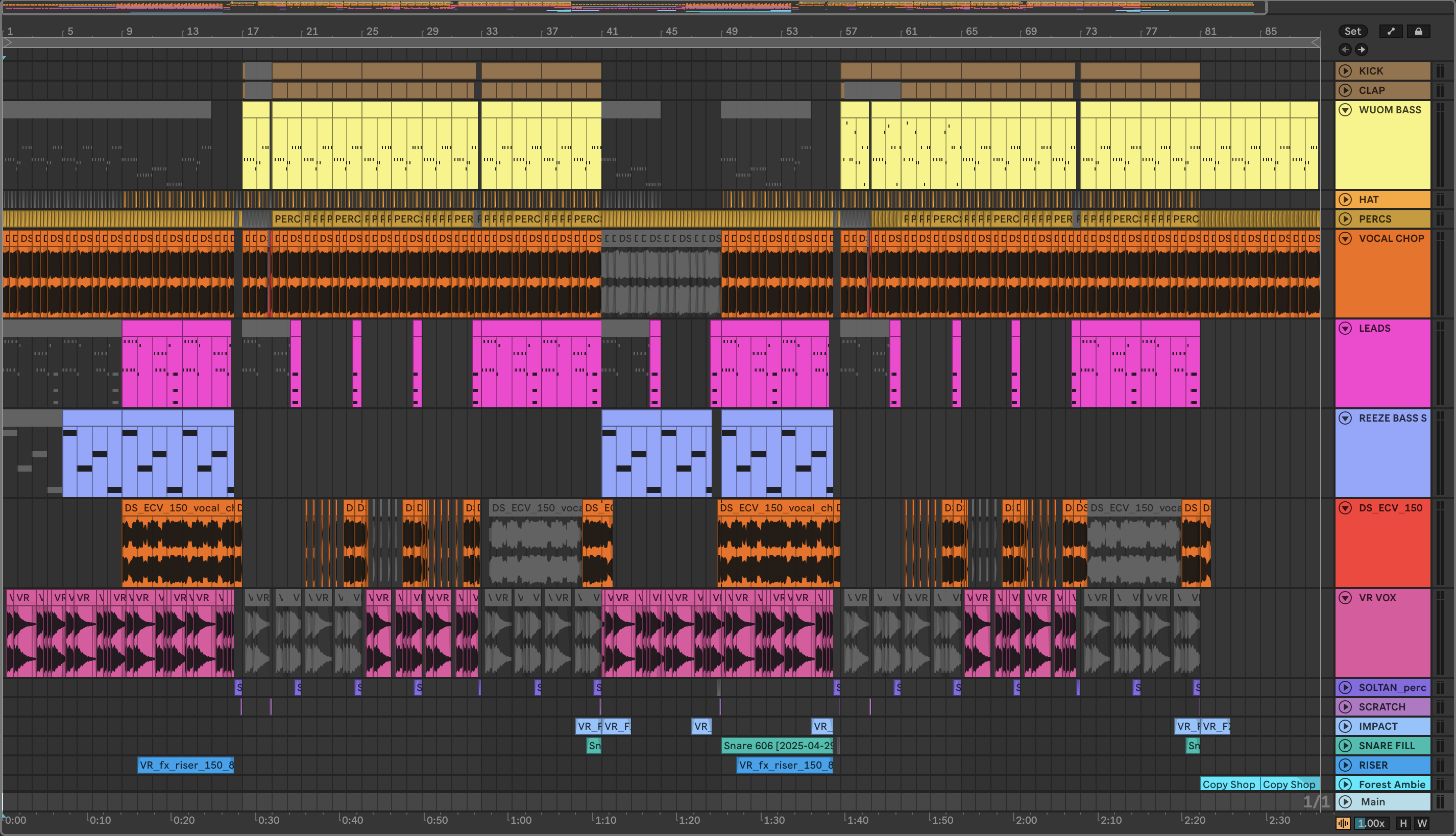Fold the VR VOX track
1456x836 pixels.
pyautogui.click(x=1345, y=598)
